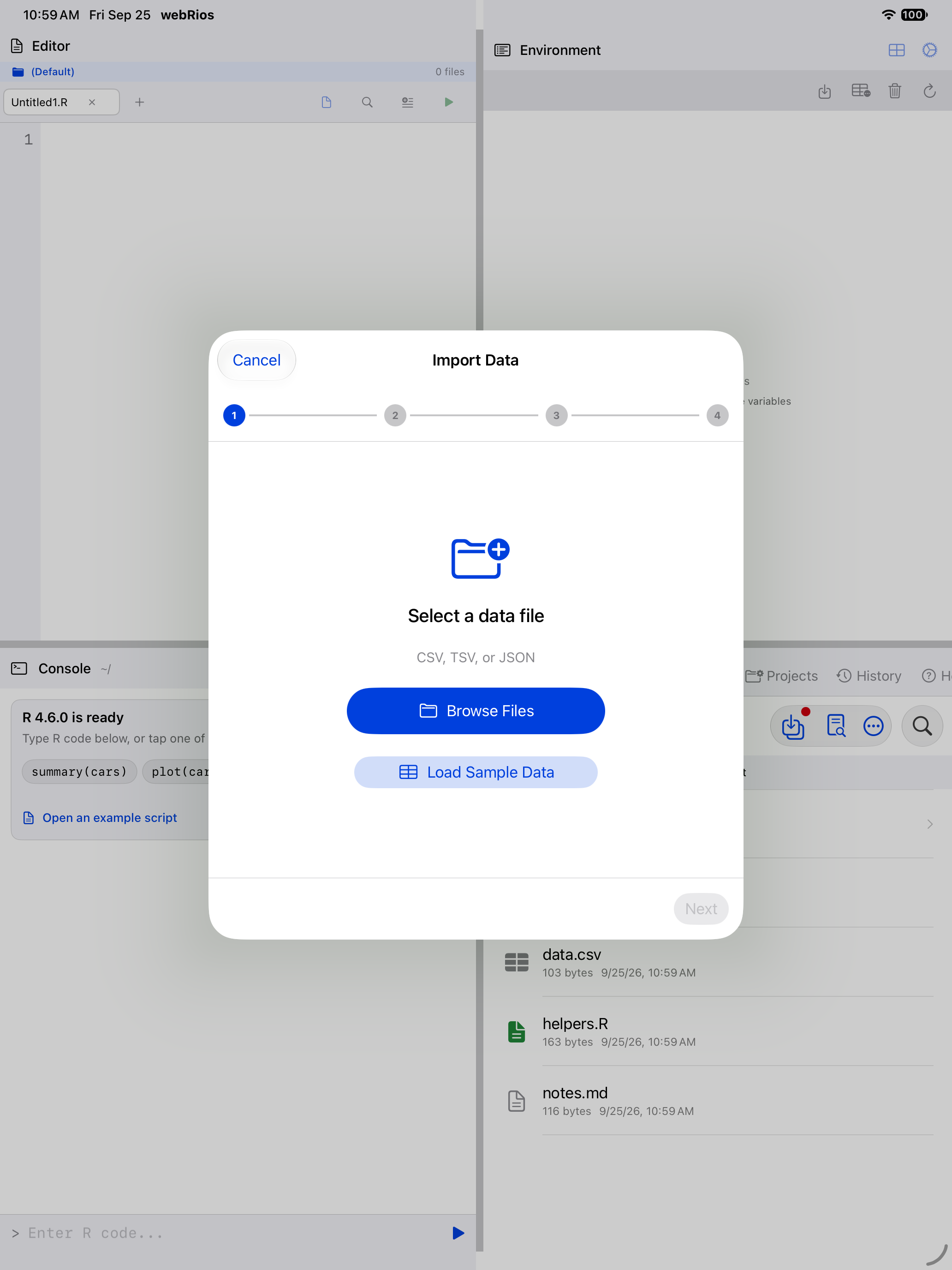Click the editor new file icon
The image size is (952, 1270).
coord(327,102)
